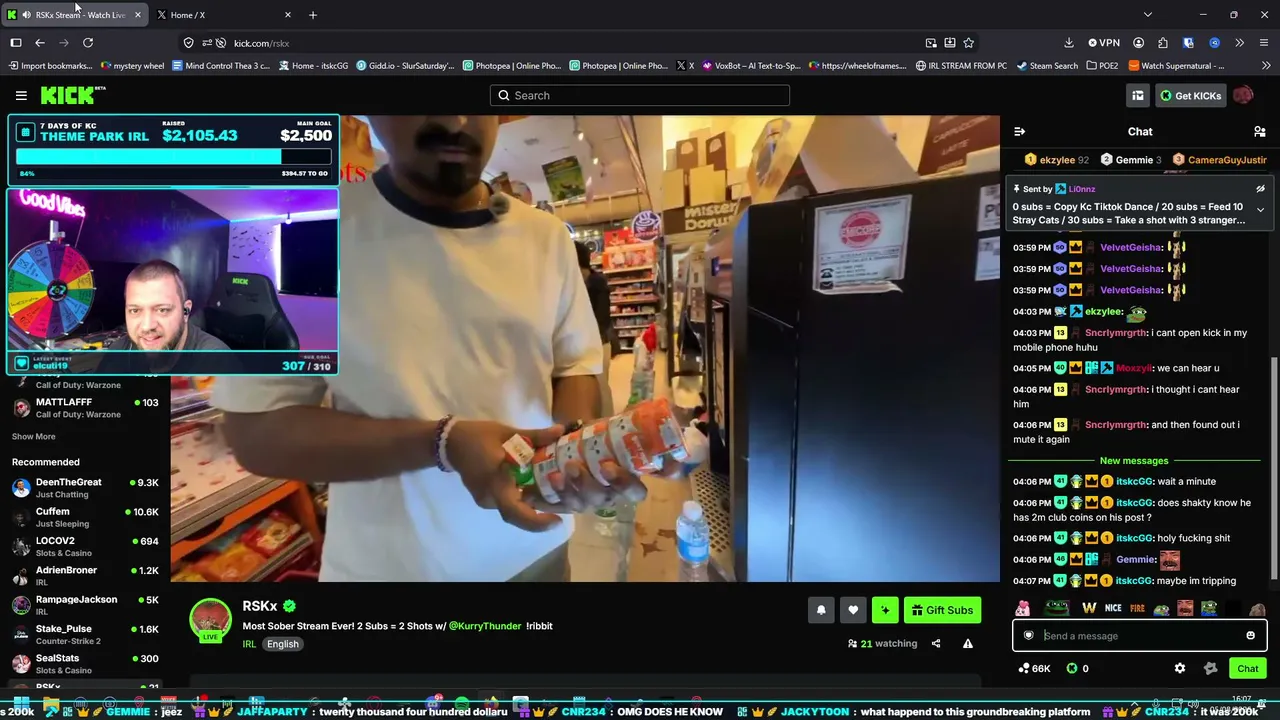Screen dimensions: 1280x720
Task: Open Cuffem recommended channel
Action: click(85, 517)
